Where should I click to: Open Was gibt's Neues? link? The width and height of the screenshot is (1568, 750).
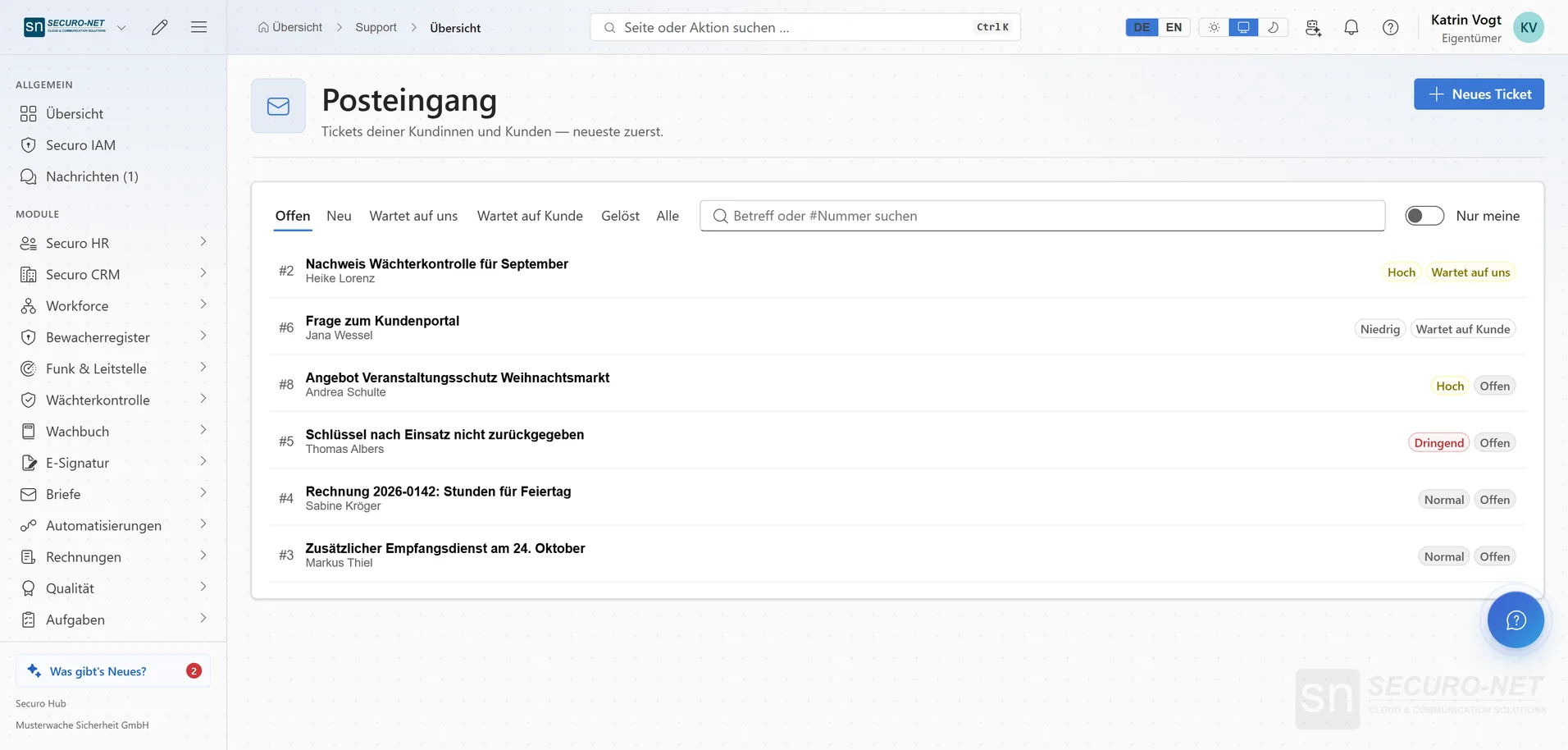[x=113, y=670]
